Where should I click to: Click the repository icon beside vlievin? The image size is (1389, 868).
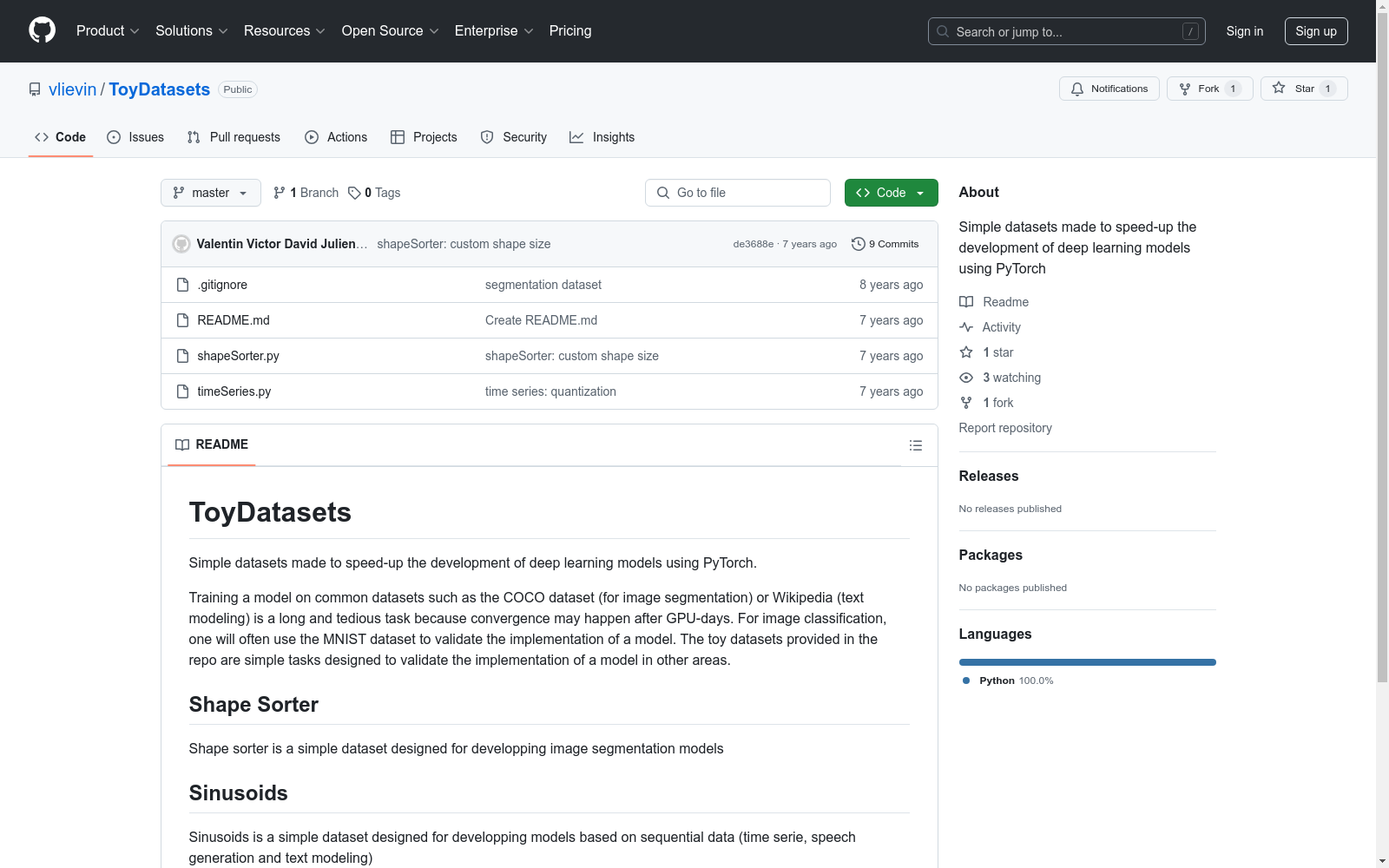tap(35, 89)
